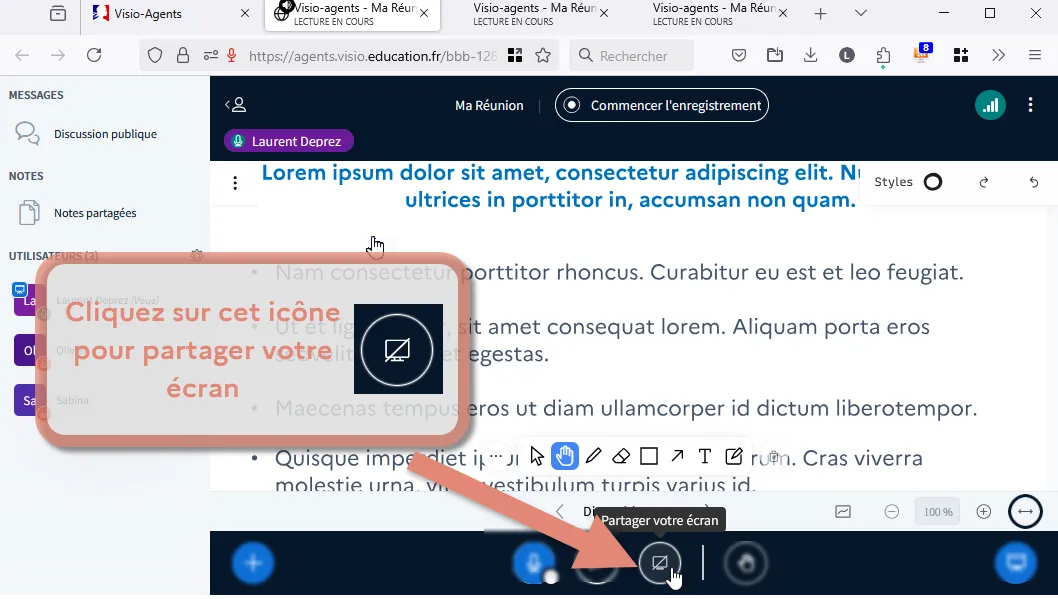This screenshot has height=599, width=1058.
Task: Zoom out the presentation
Action: (x=891, y=512)
